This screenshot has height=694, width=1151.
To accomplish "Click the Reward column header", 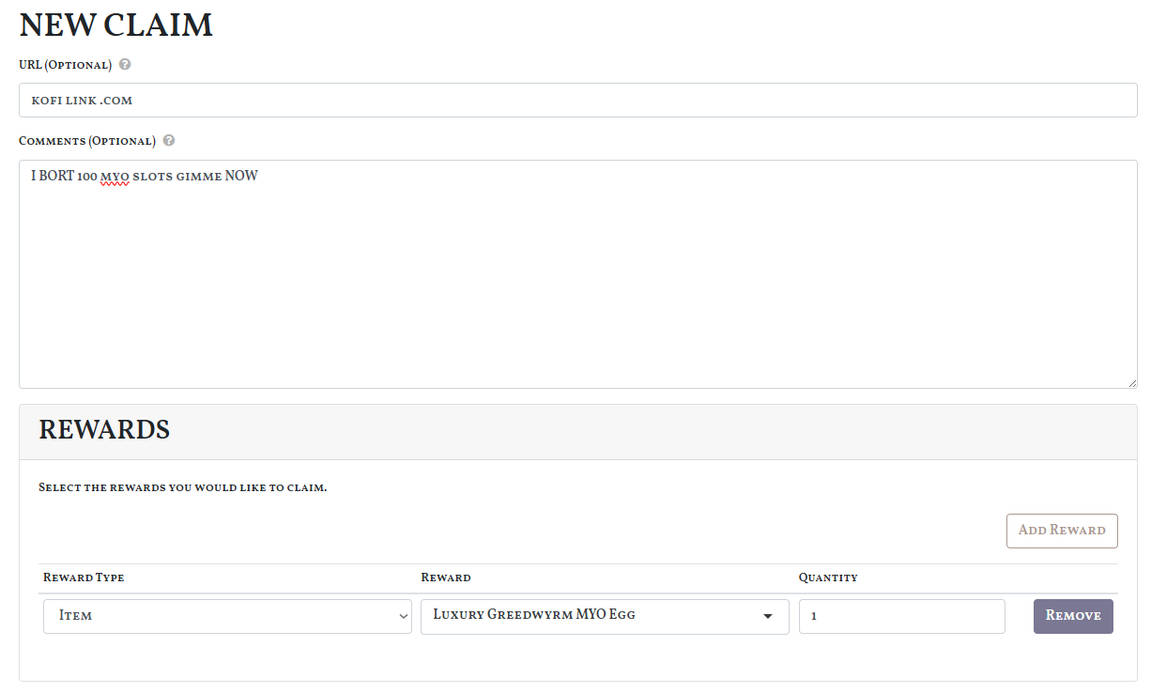I will click(445, 578).
